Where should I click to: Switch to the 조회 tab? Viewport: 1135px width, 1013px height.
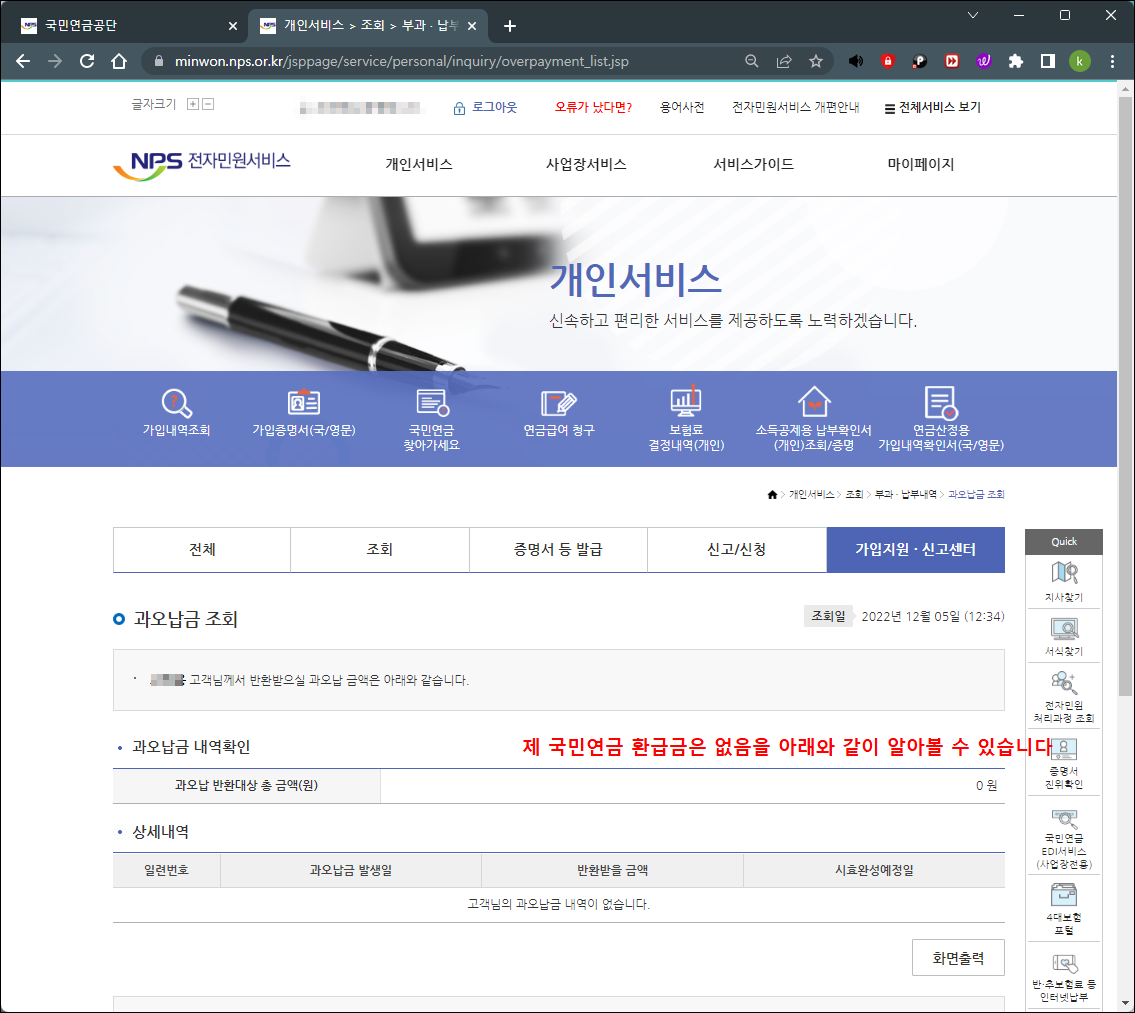(x=379, y=549)
